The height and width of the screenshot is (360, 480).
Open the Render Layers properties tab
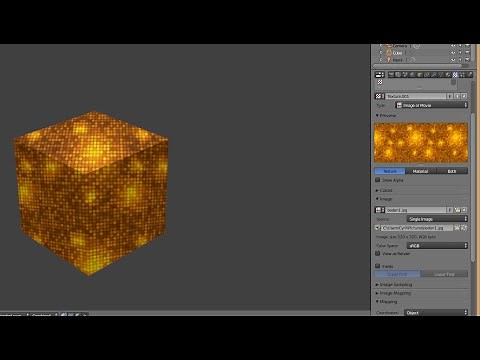tap(398, 75)
